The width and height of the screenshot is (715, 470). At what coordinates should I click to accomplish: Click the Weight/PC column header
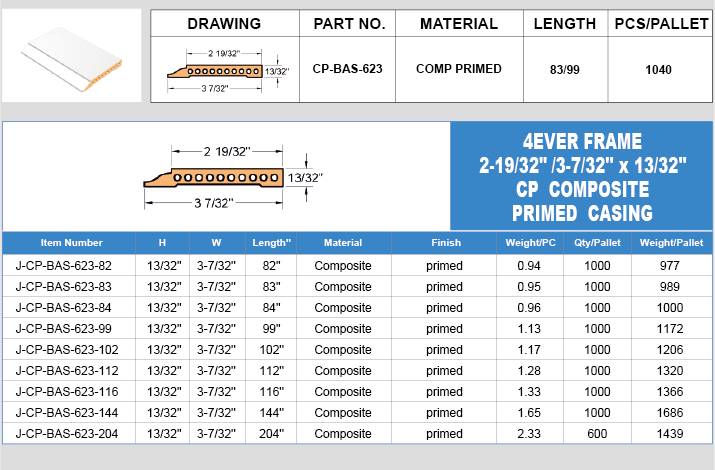point(530,243)
